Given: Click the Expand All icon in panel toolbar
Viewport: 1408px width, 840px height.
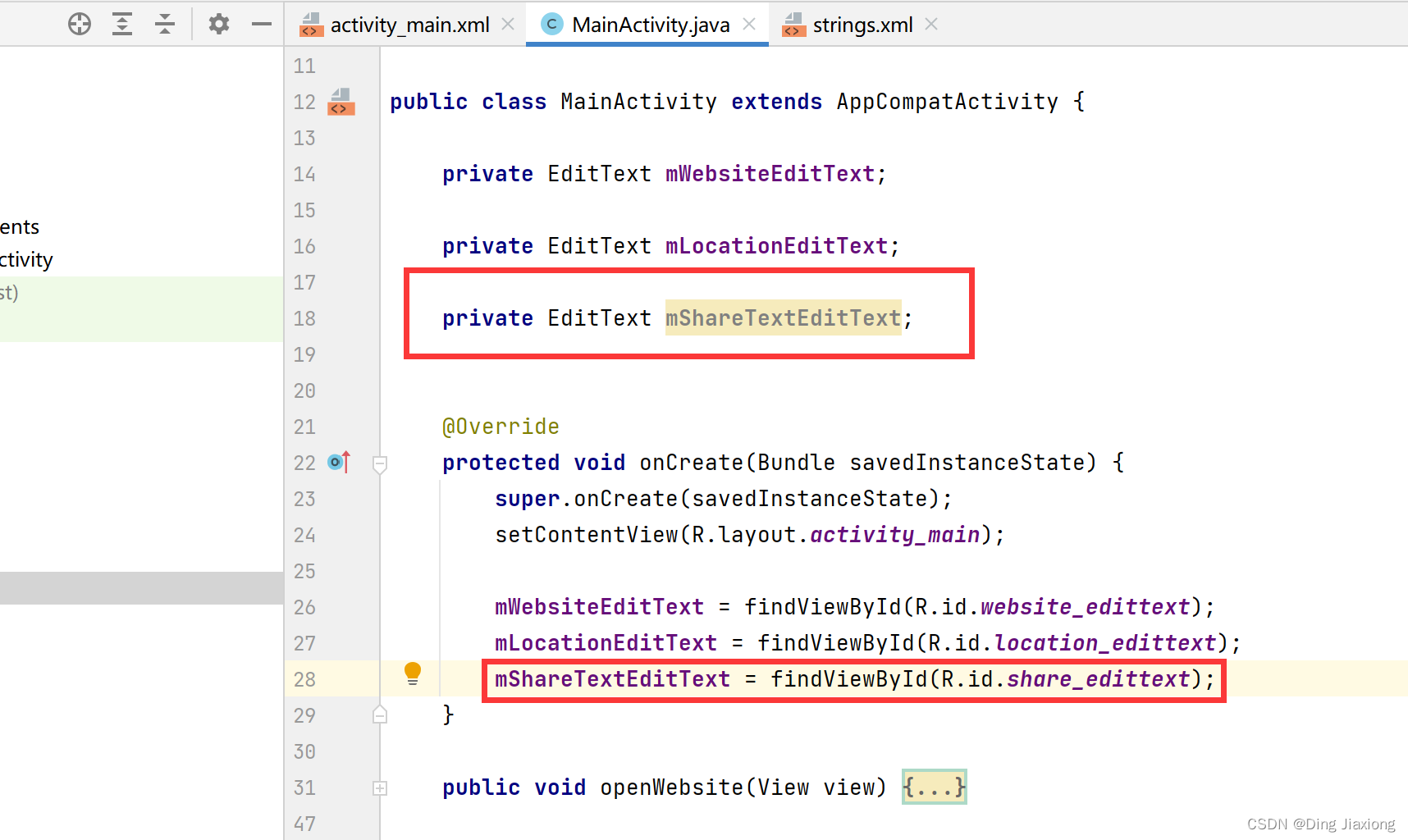Looking at the screenshot, I should [x=122, y=24].
